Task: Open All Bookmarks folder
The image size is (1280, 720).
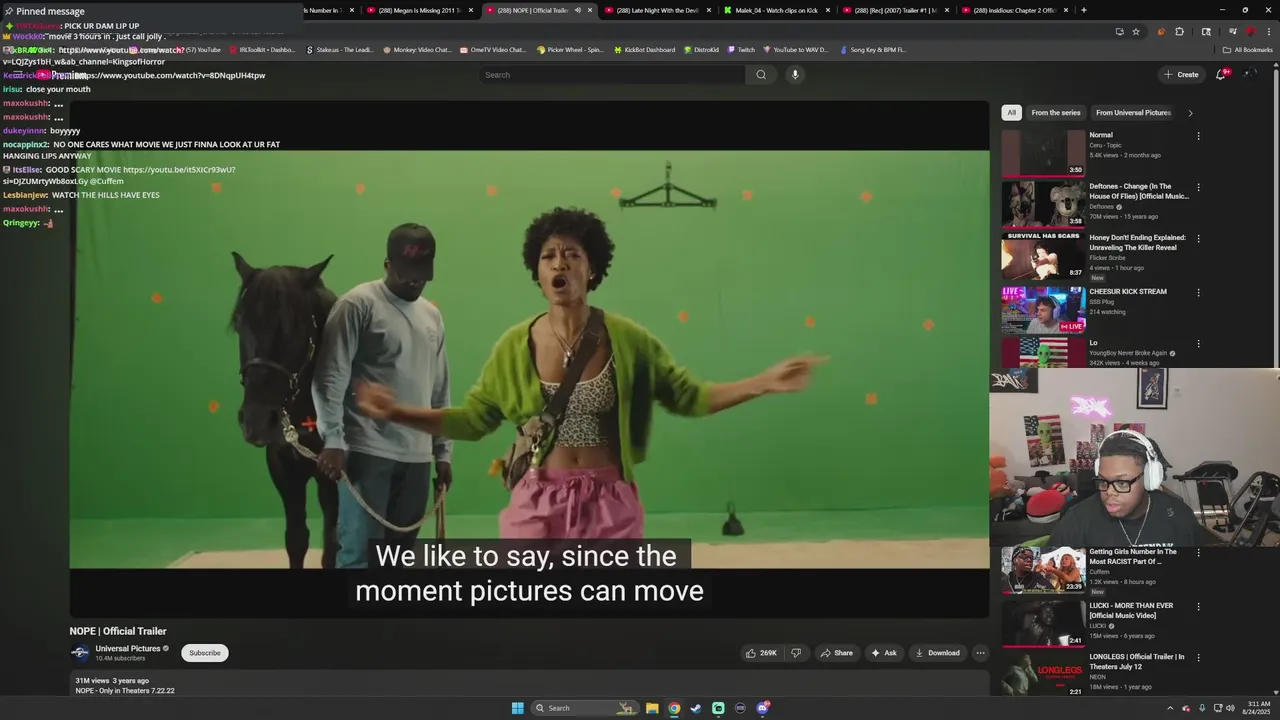Action: point(1247,50)
